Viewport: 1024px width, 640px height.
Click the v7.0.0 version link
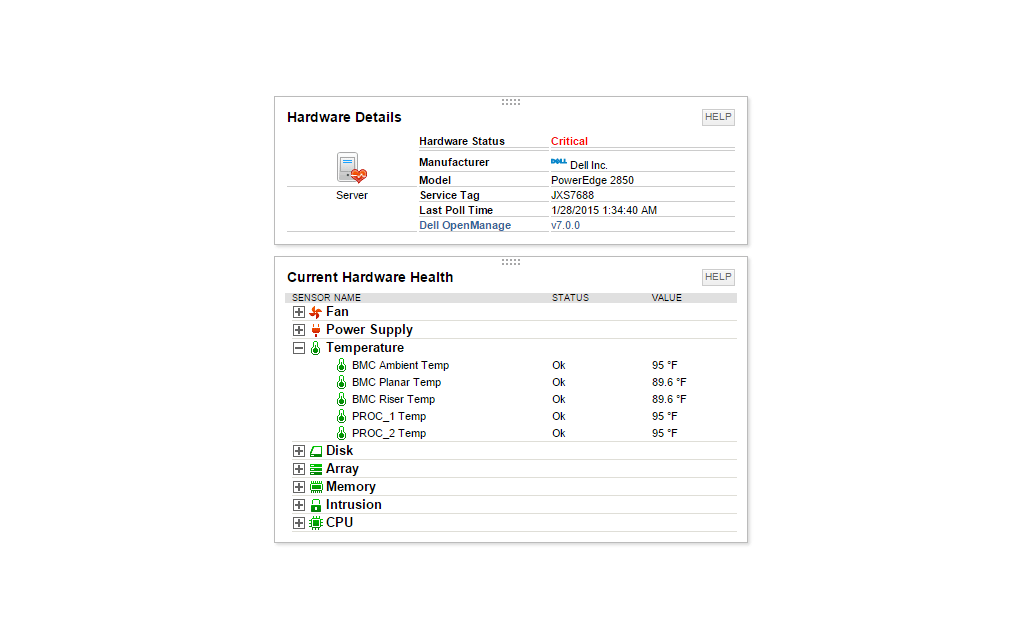point(566,225)
